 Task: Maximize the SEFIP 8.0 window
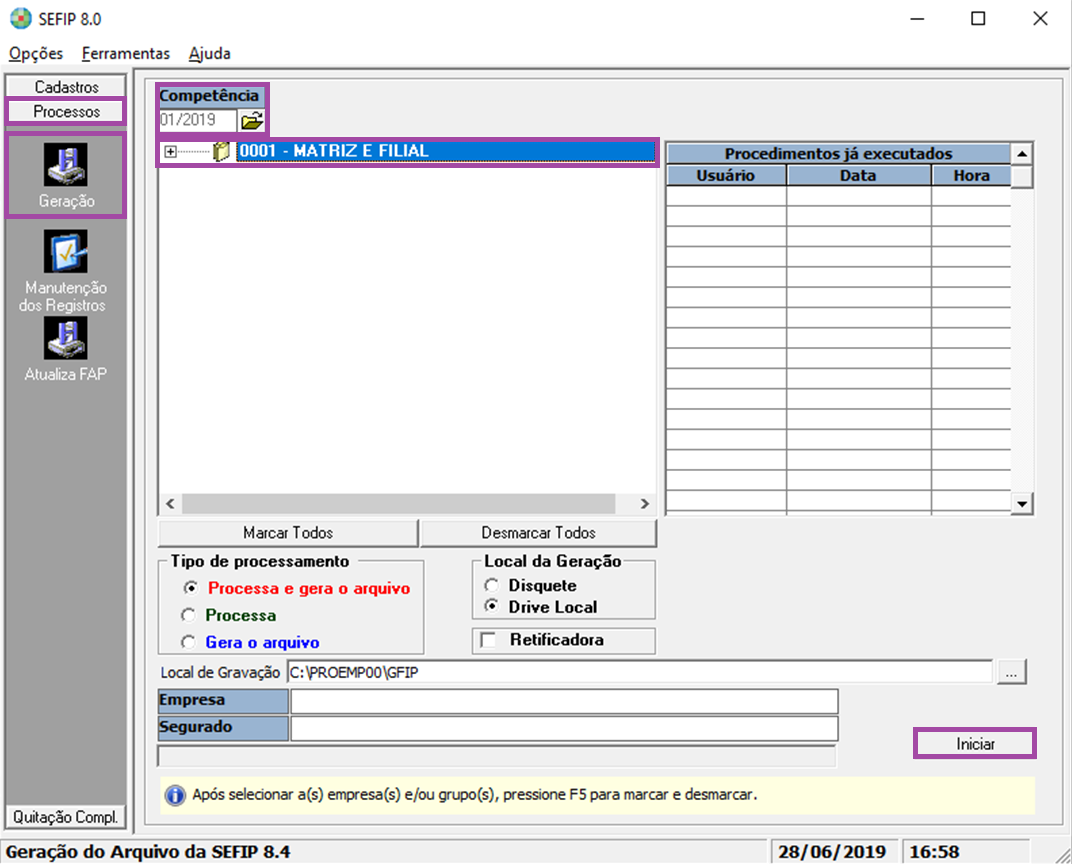pyautogui.click(x=978, y=18)
